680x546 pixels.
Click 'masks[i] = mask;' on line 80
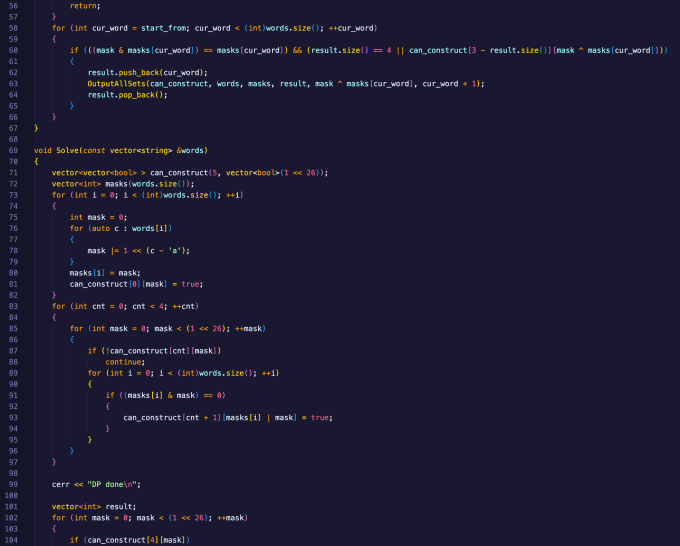pyautogui.click(x=105, y=273)
